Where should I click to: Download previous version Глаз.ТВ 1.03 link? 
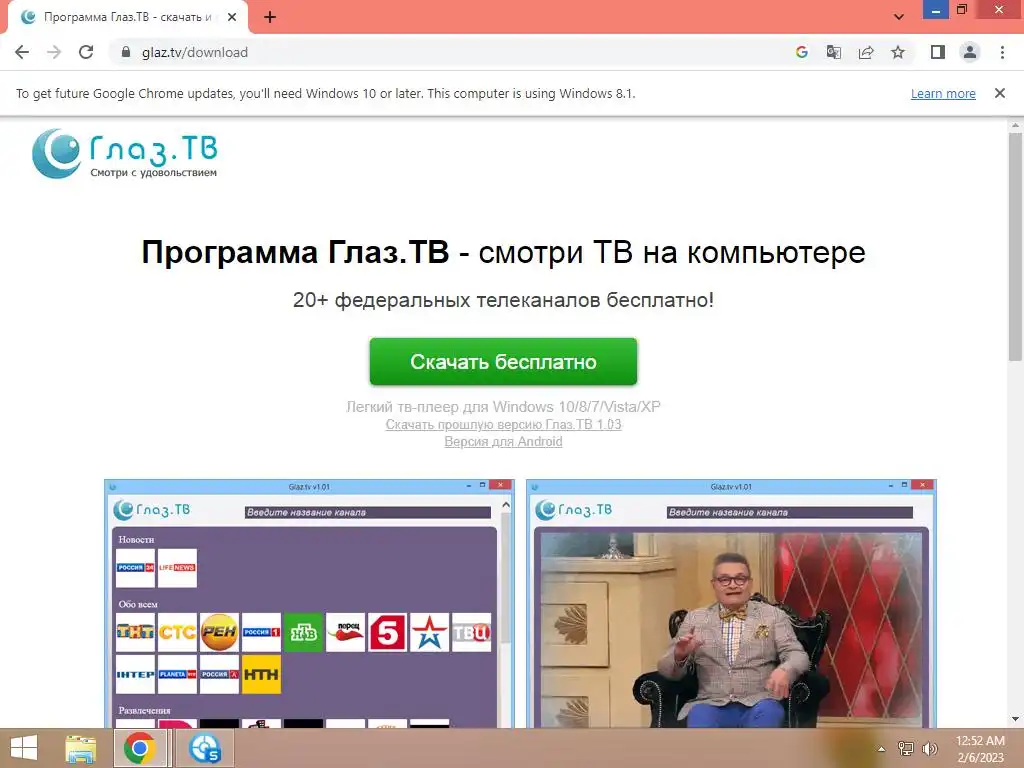pyautogui.click(x=503, y=424)
